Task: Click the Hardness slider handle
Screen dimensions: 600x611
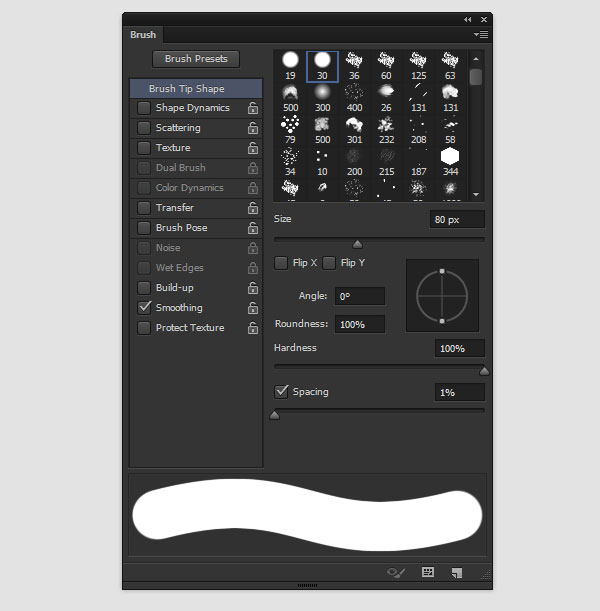Action: point(484,371)
